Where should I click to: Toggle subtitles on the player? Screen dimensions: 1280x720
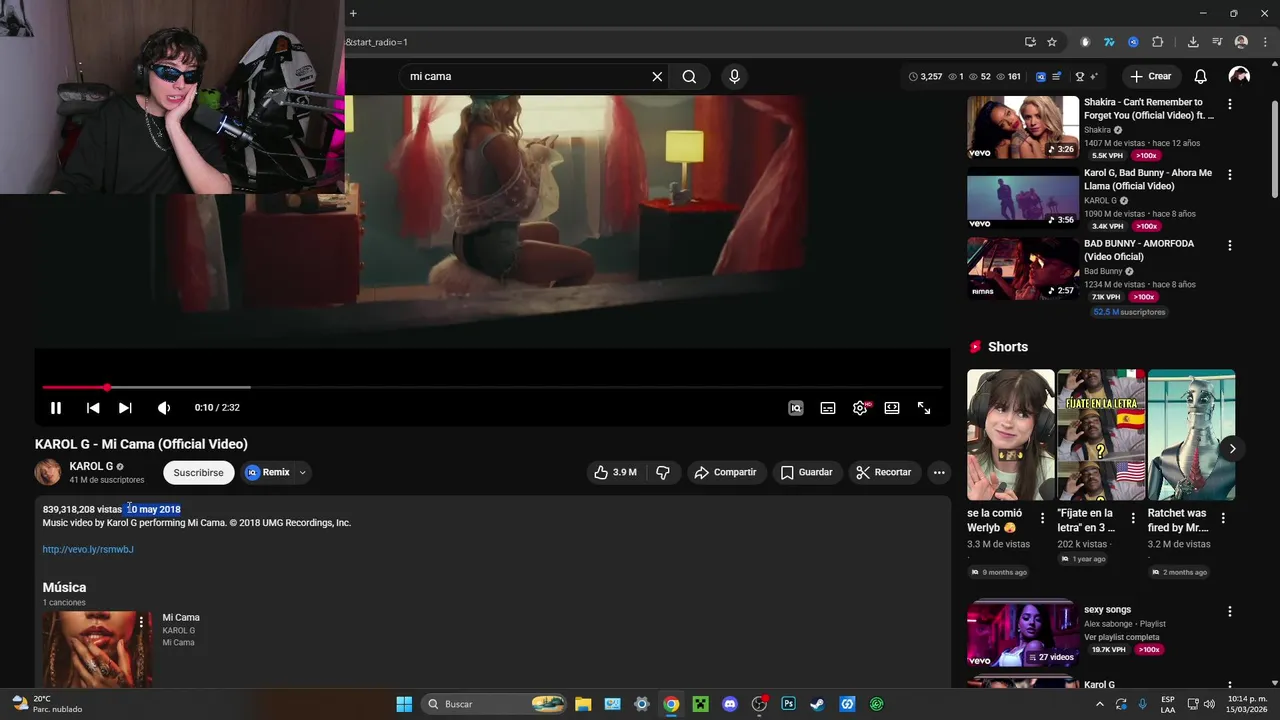[x=828, y=408]
